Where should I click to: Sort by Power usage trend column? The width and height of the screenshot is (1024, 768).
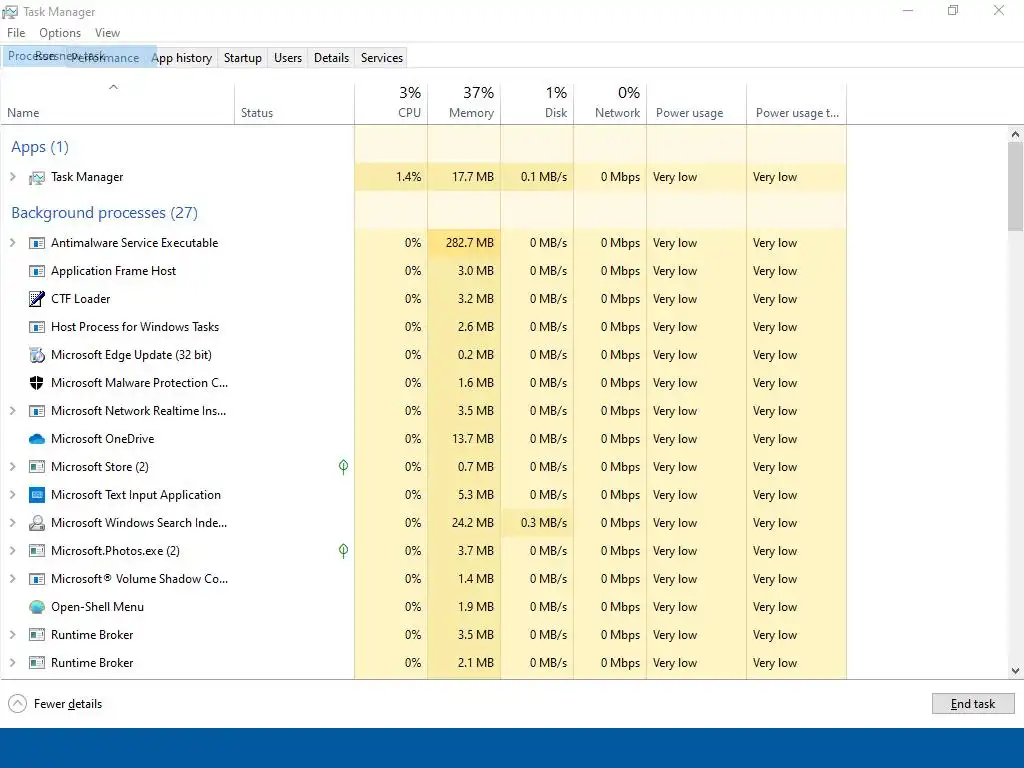(797, 104)
